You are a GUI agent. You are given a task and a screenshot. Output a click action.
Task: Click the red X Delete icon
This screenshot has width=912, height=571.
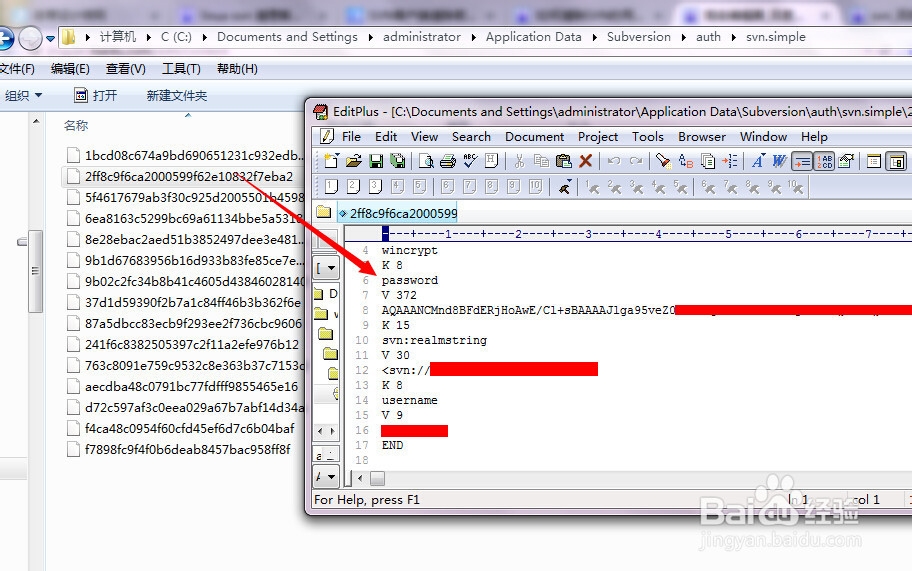(586, 160)
